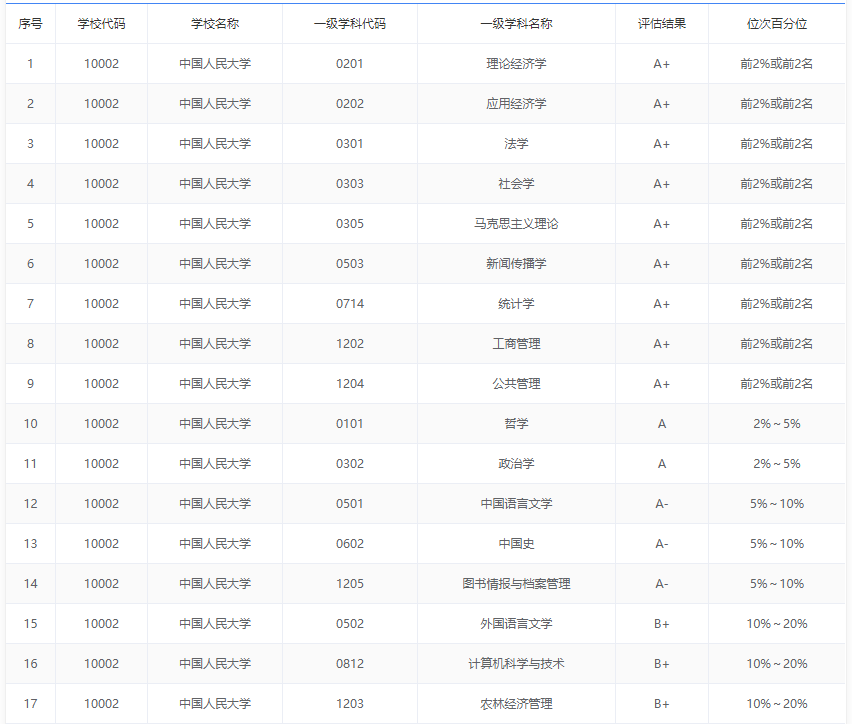Select the 理论经济学 cell
The height and width of the screenshot is (724, 852).
[516, 64]
